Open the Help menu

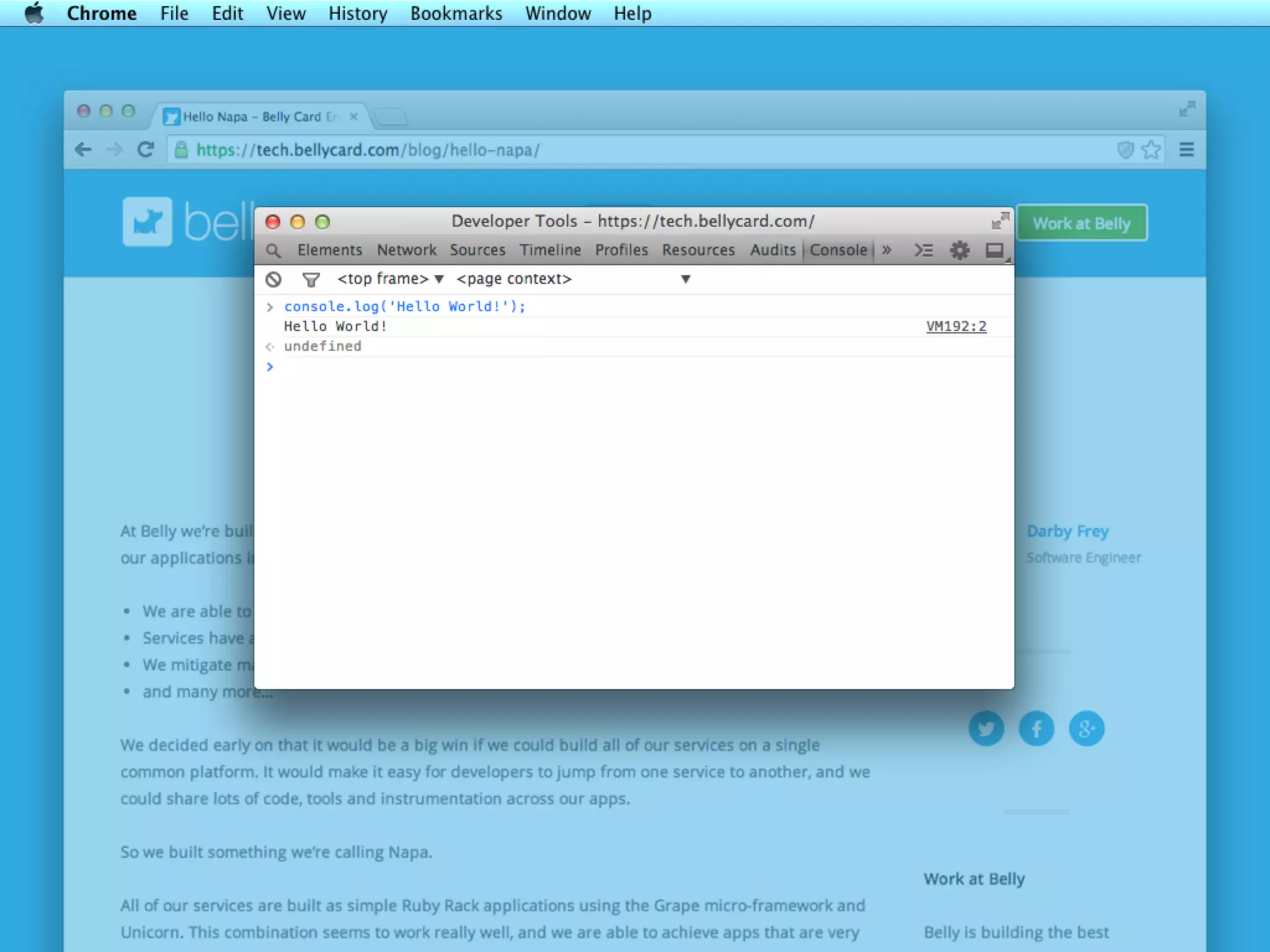coord(633,13)
